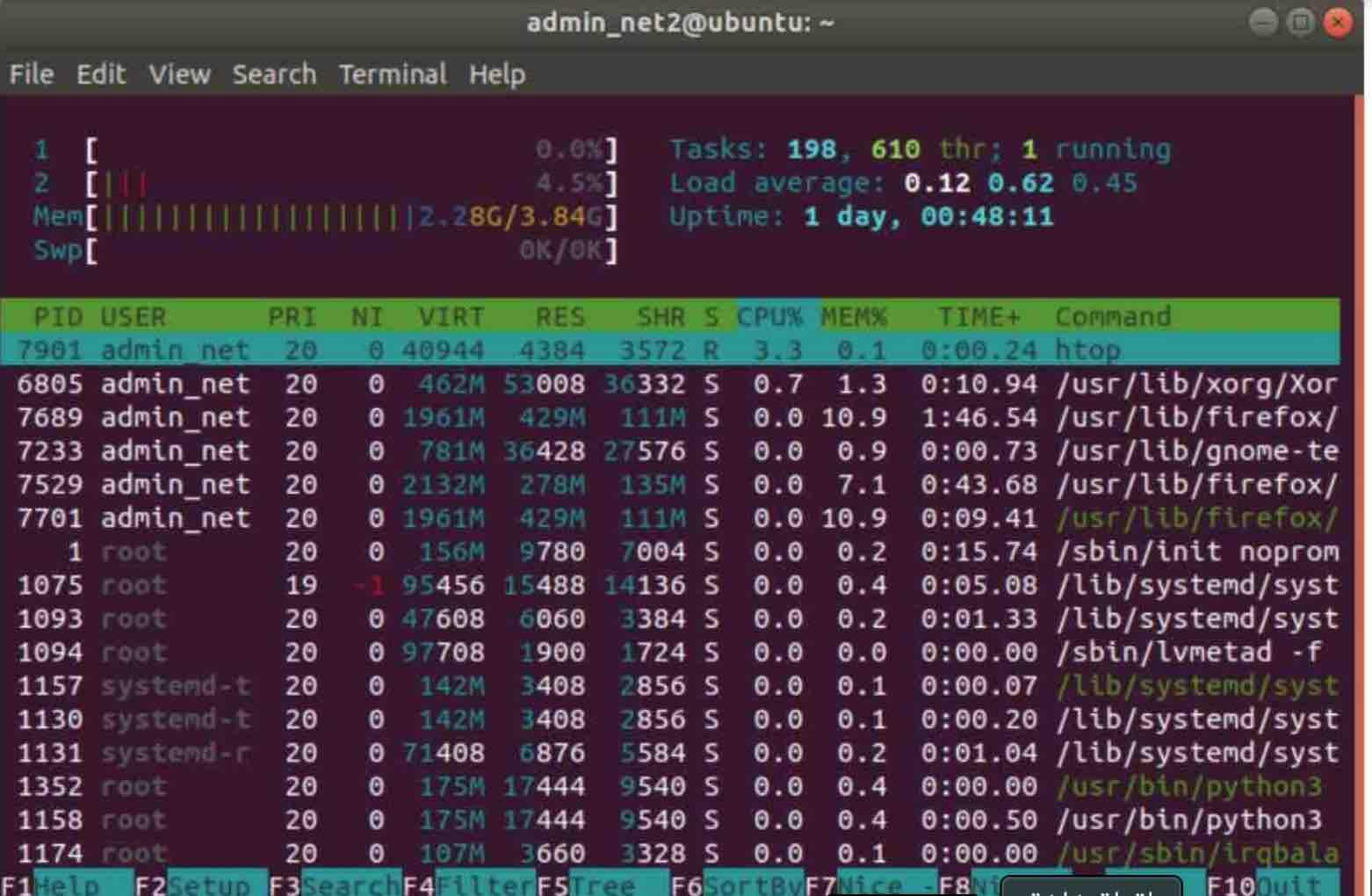Select the xorg process row PID 6805
The image size is (1372, 896).
click(x=670, y=384)
